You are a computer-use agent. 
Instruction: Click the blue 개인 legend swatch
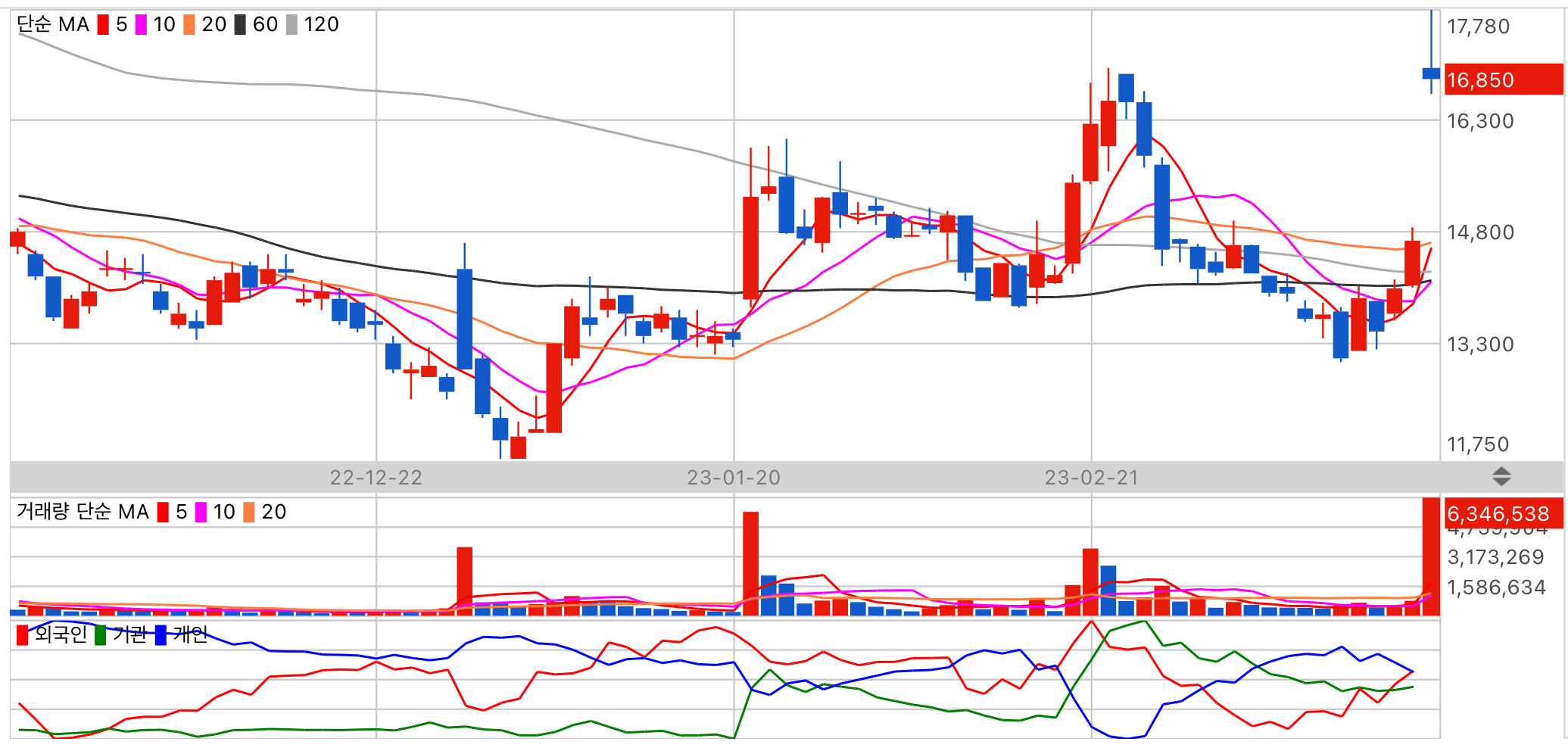(x=161, y=636)
